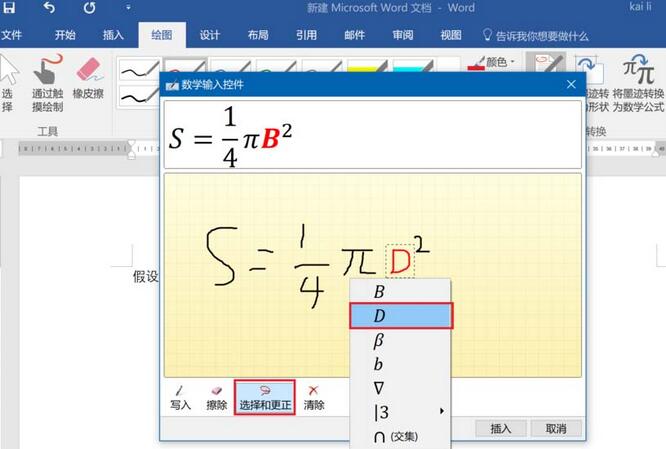Click the handwritten D selection in the writing pad
This screenshot has height=449, width=666.
400,261
